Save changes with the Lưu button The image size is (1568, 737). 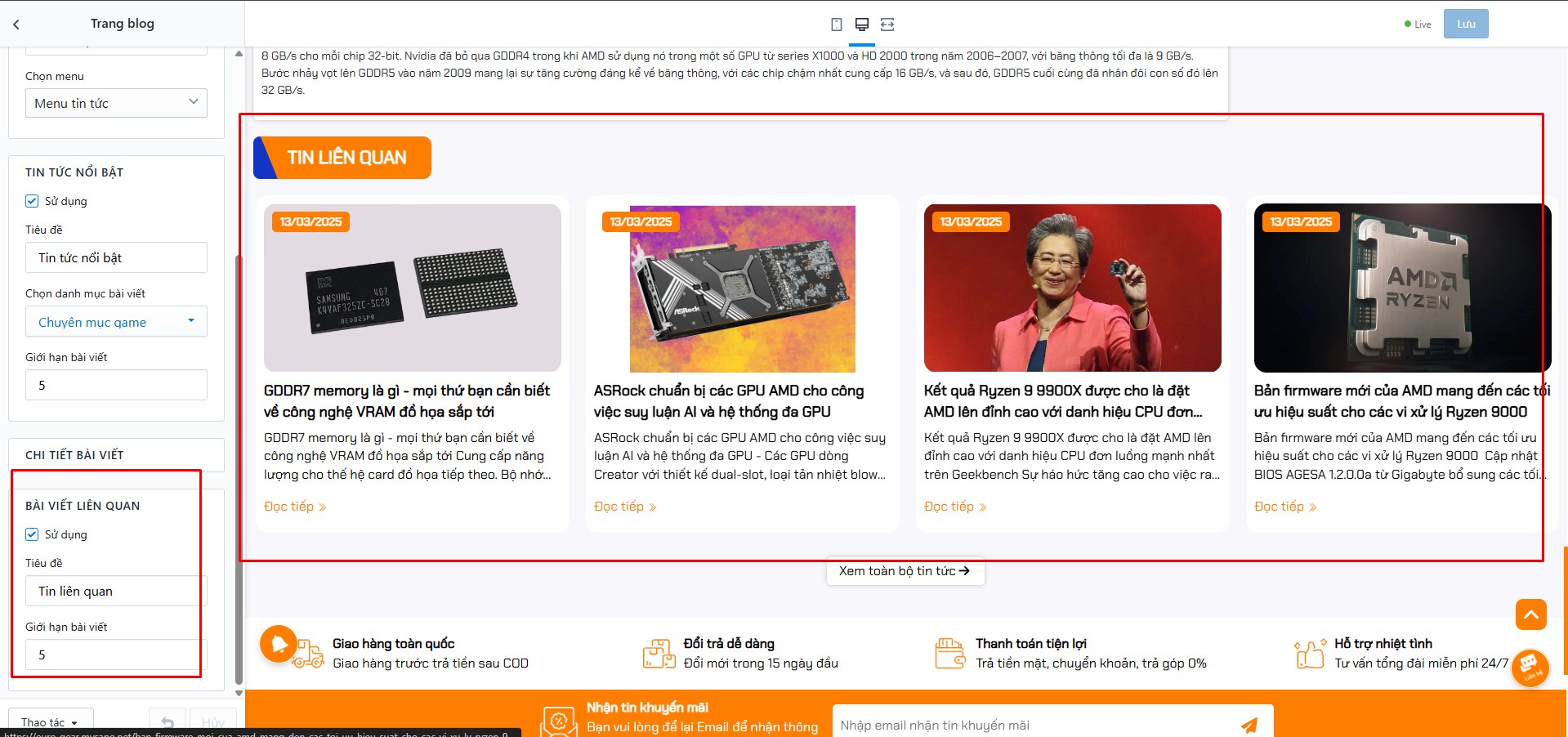point(1466,24)
